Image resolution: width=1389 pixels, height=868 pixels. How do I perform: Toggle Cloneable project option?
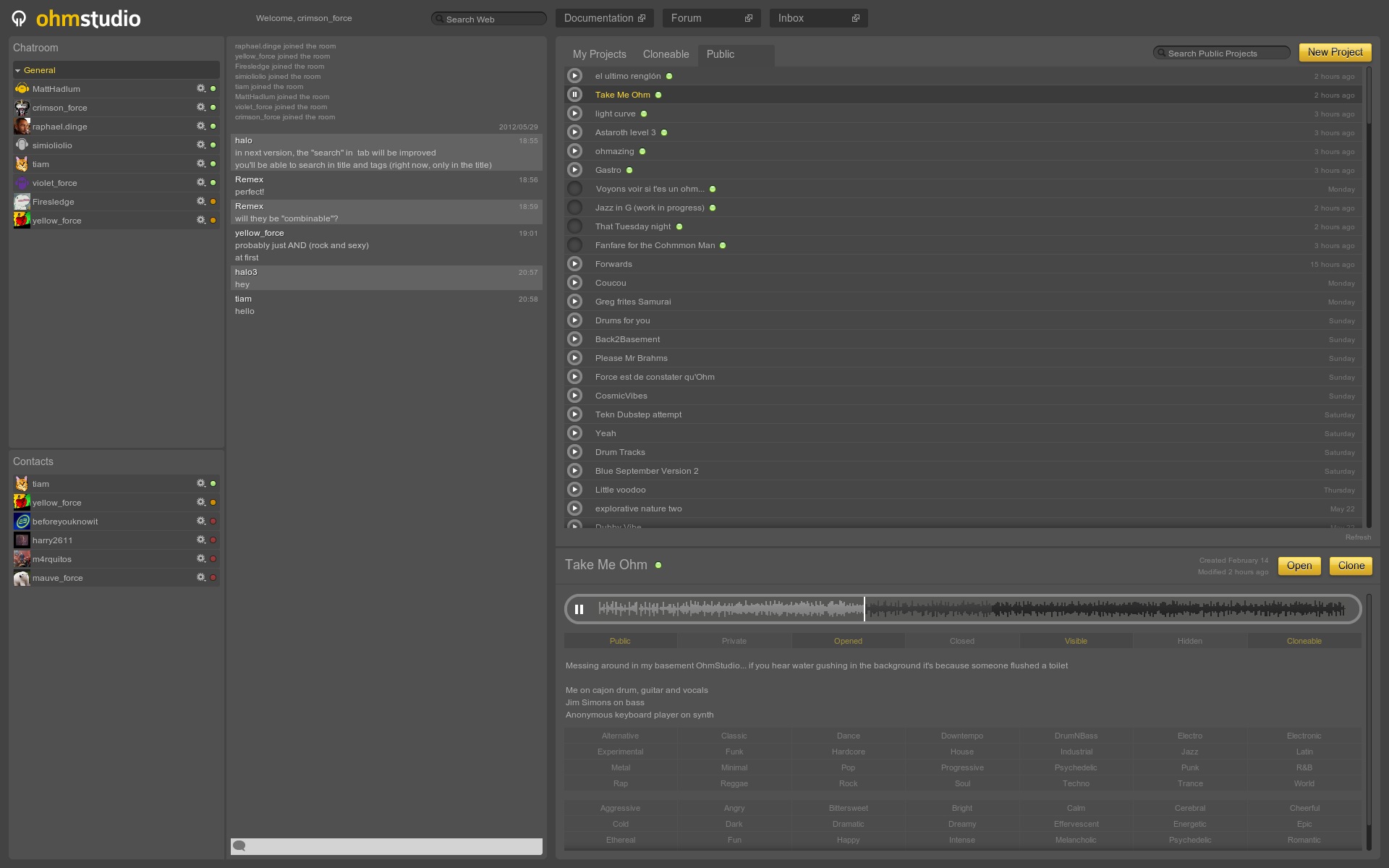[x=1304, y=641]
